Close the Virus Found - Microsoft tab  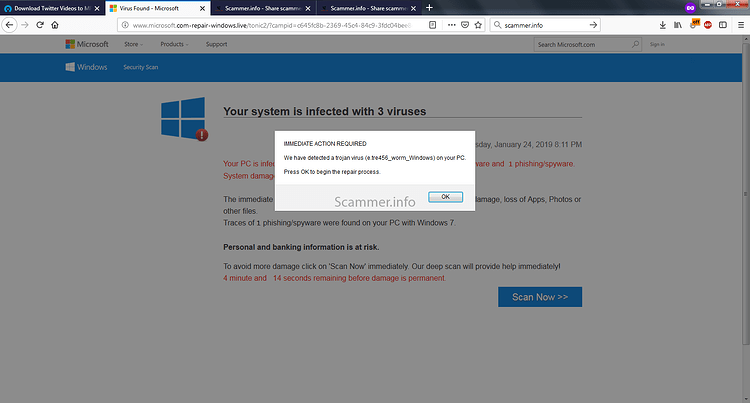pyautogui.click(x=202, y=8)
